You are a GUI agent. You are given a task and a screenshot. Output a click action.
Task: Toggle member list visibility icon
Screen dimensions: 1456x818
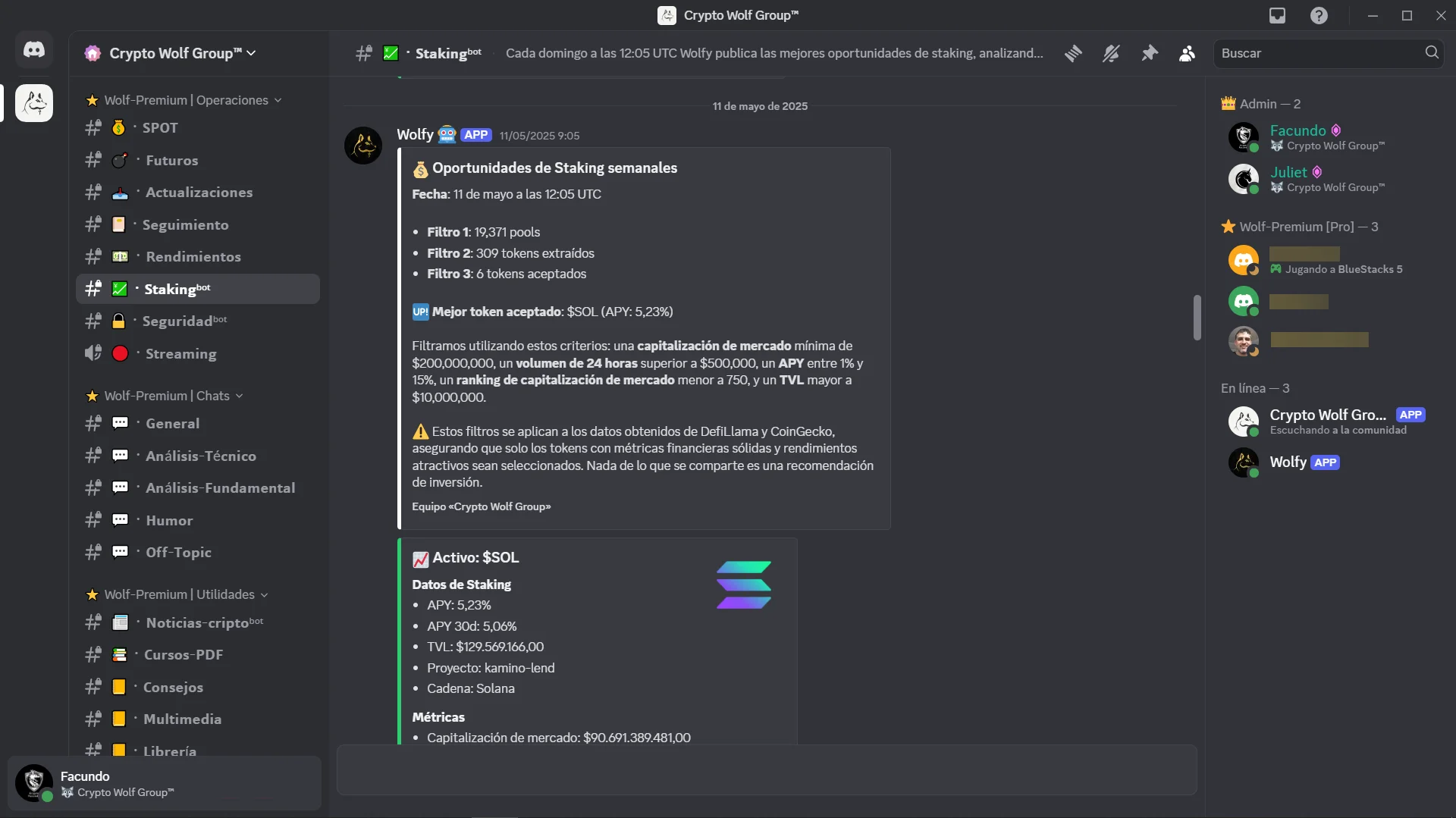(x=1187, y=53)
